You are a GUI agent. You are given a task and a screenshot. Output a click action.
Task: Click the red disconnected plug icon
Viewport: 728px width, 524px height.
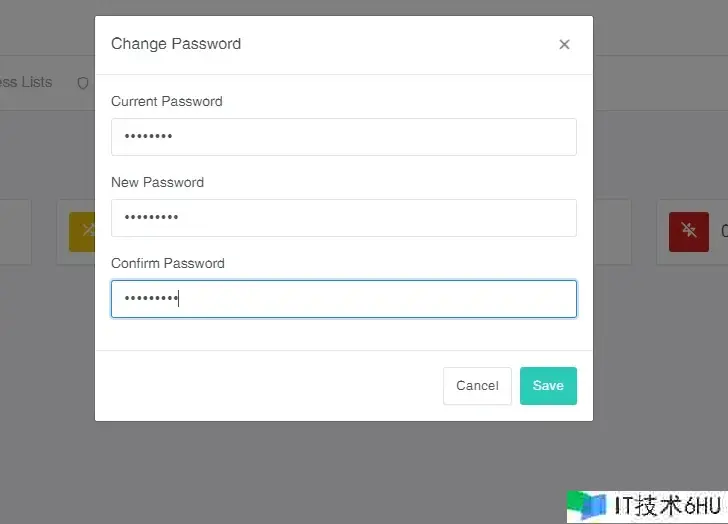click(x=688, y=231)
